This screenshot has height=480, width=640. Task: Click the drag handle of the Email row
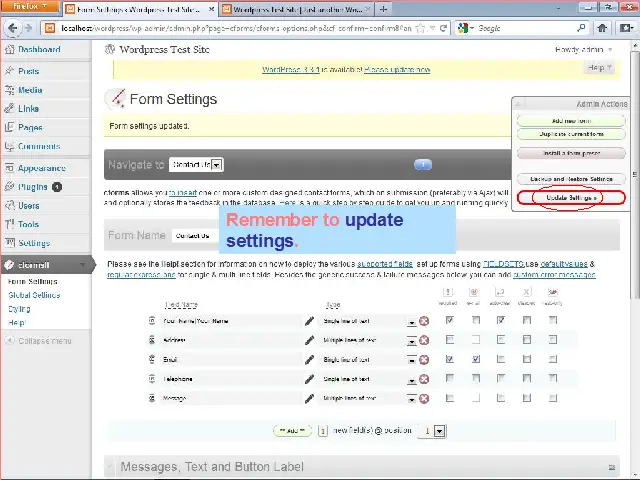coord(152,359)
